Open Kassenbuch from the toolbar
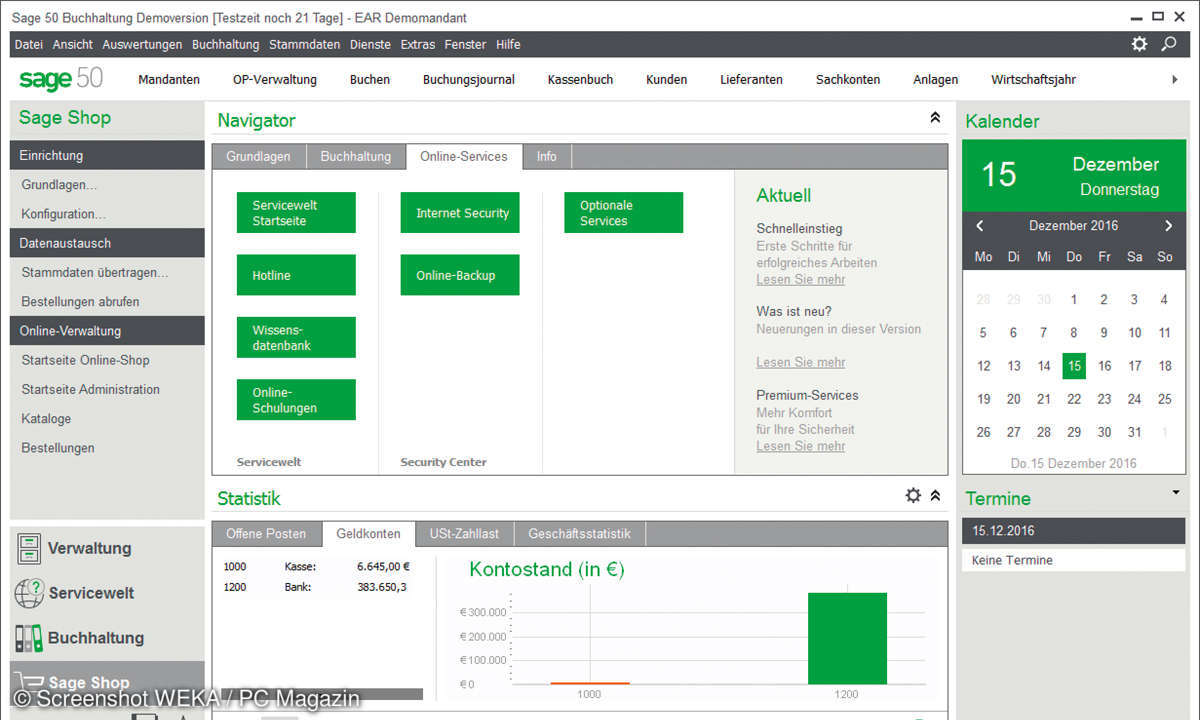Viewport: 1200px width, 720px height. 580,80
